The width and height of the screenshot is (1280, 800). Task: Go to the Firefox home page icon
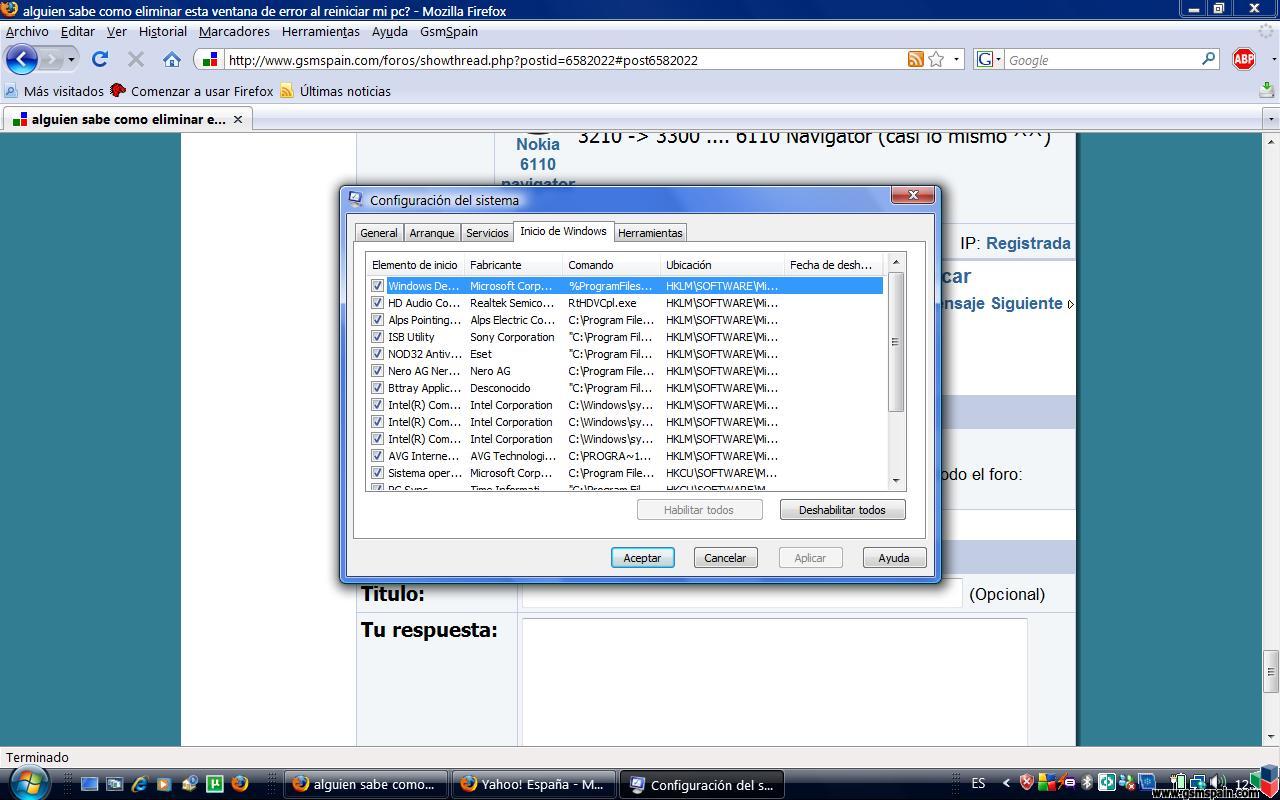172,60
